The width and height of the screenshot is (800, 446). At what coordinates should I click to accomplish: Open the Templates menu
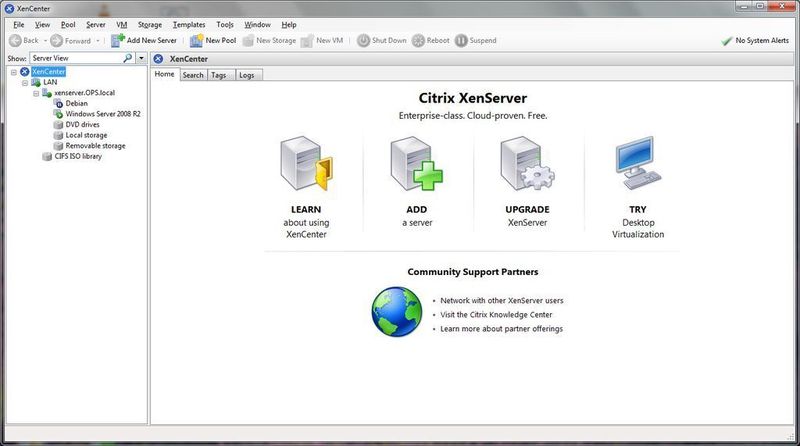point(189,24)
